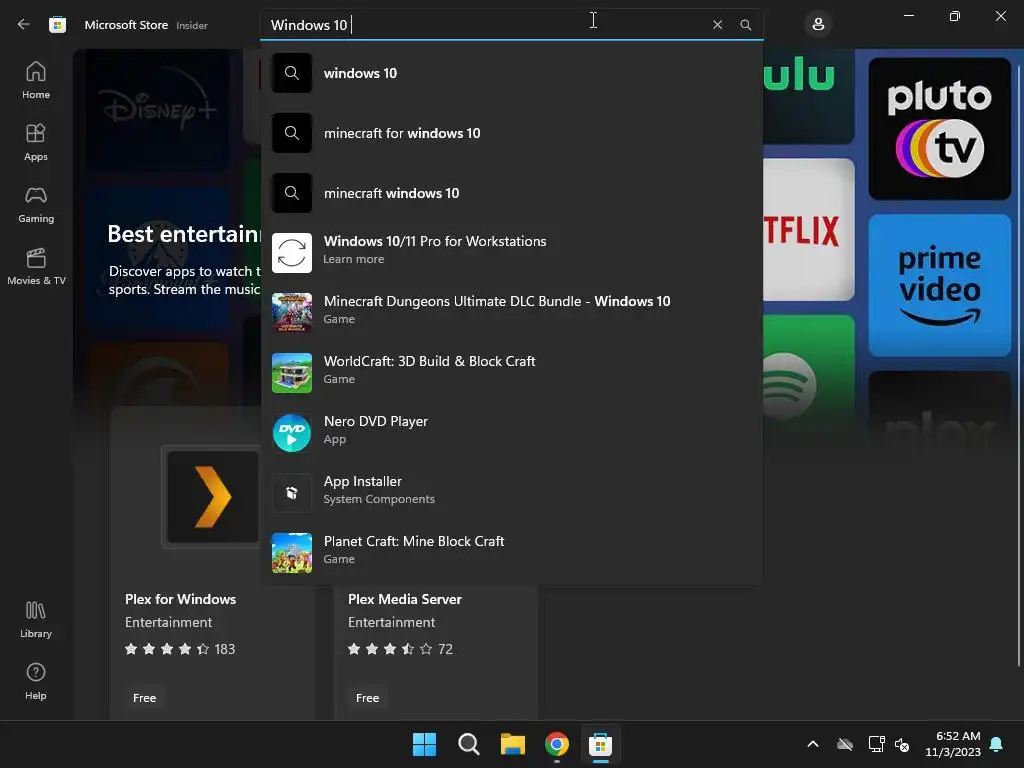Viewport: 1024px width, 768px height.
Task: Open the notification bell icon
Action: [997, 744]
